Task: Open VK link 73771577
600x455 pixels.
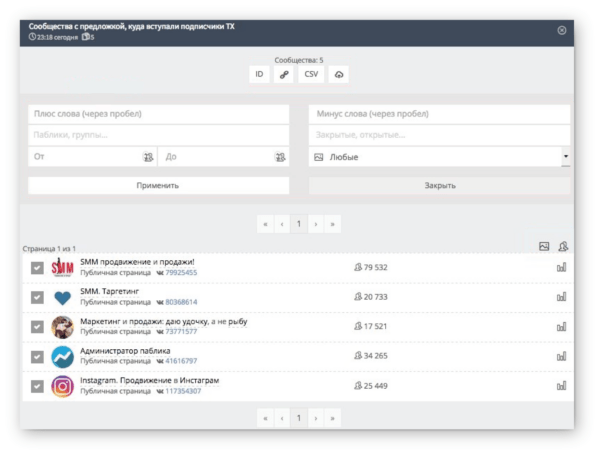Action: pyautogui.click(x=181, y=331)
